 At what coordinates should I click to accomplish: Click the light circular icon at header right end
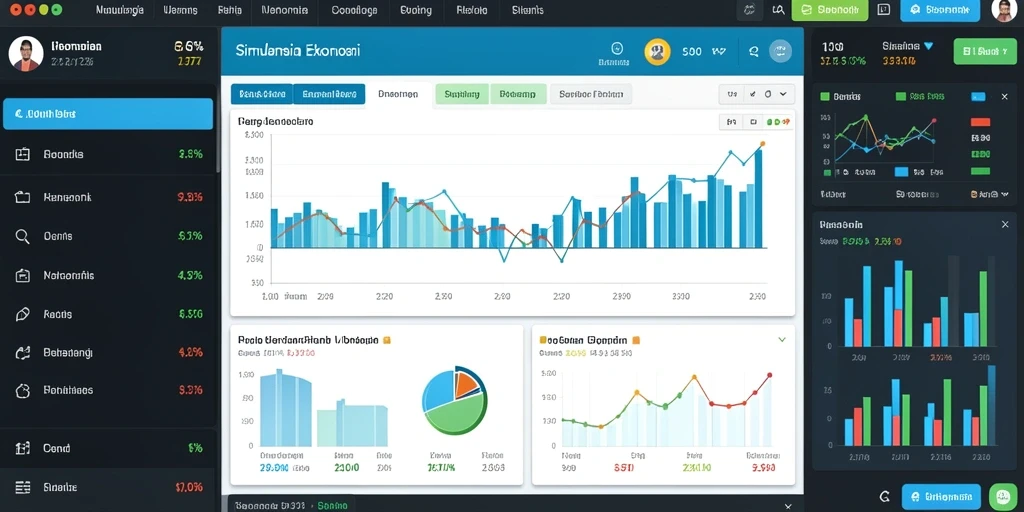pyautogui.click(x=780, y=51)
